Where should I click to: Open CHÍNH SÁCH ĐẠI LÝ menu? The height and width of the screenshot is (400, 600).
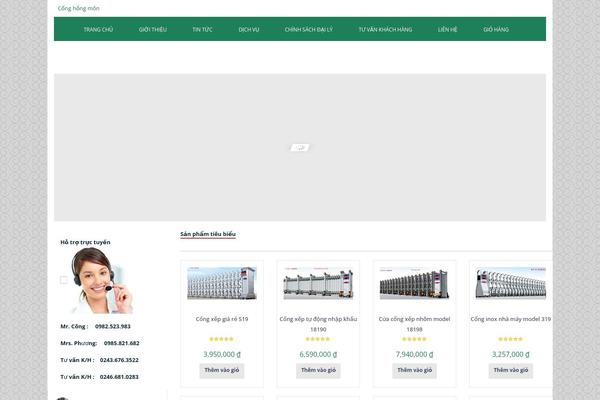[x=309, y=29]
